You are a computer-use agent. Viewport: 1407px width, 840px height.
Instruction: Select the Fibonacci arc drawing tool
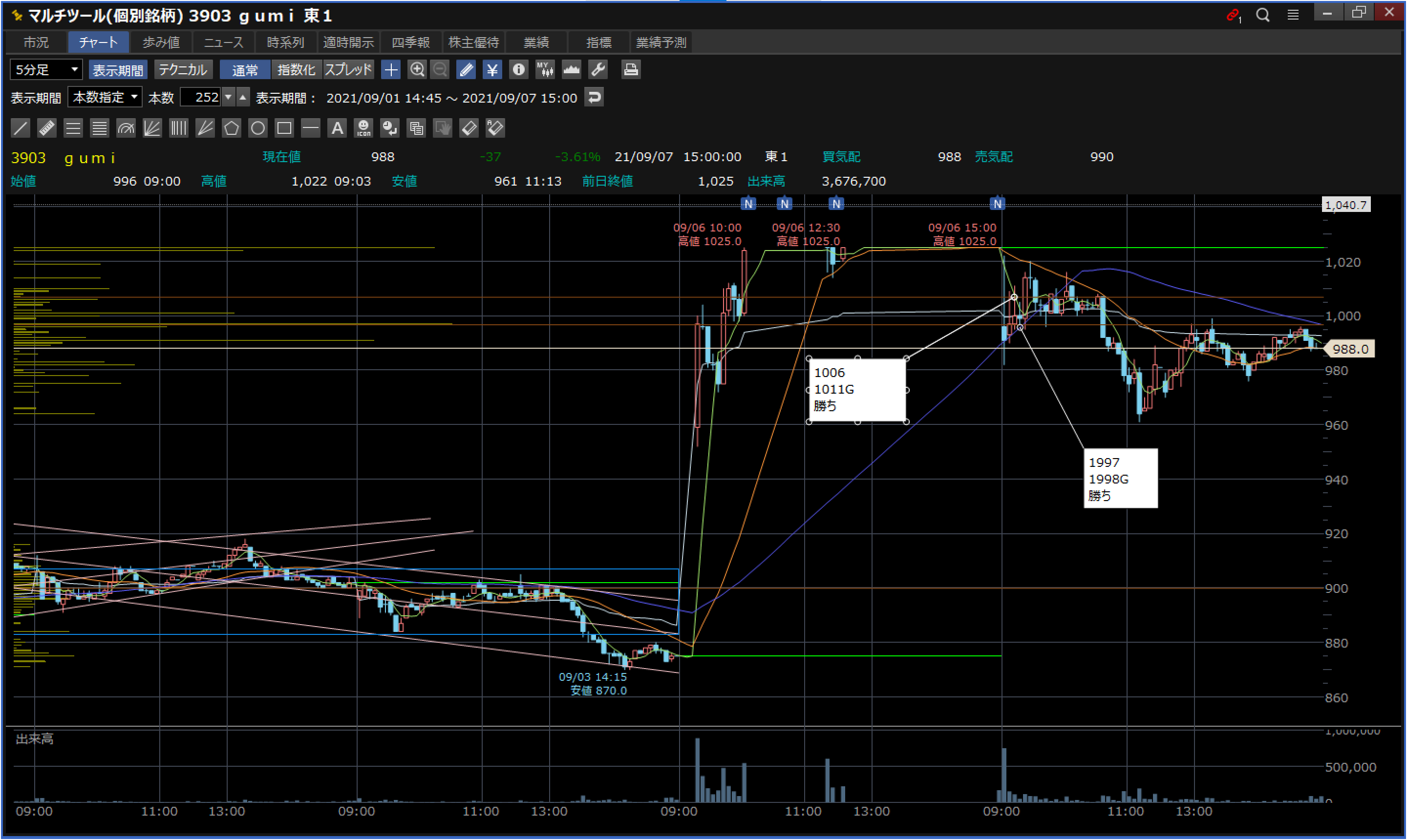coord(126,128)
